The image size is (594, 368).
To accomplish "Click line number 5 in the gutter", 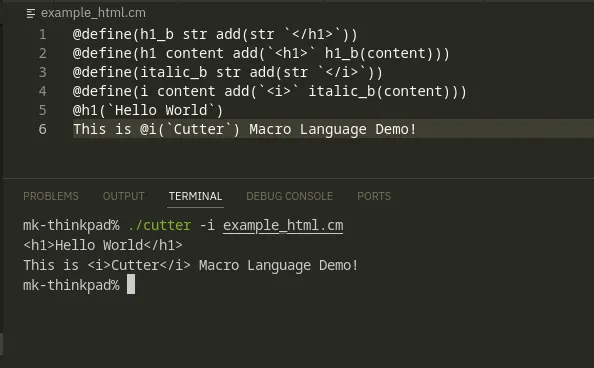I will point(43,110).
